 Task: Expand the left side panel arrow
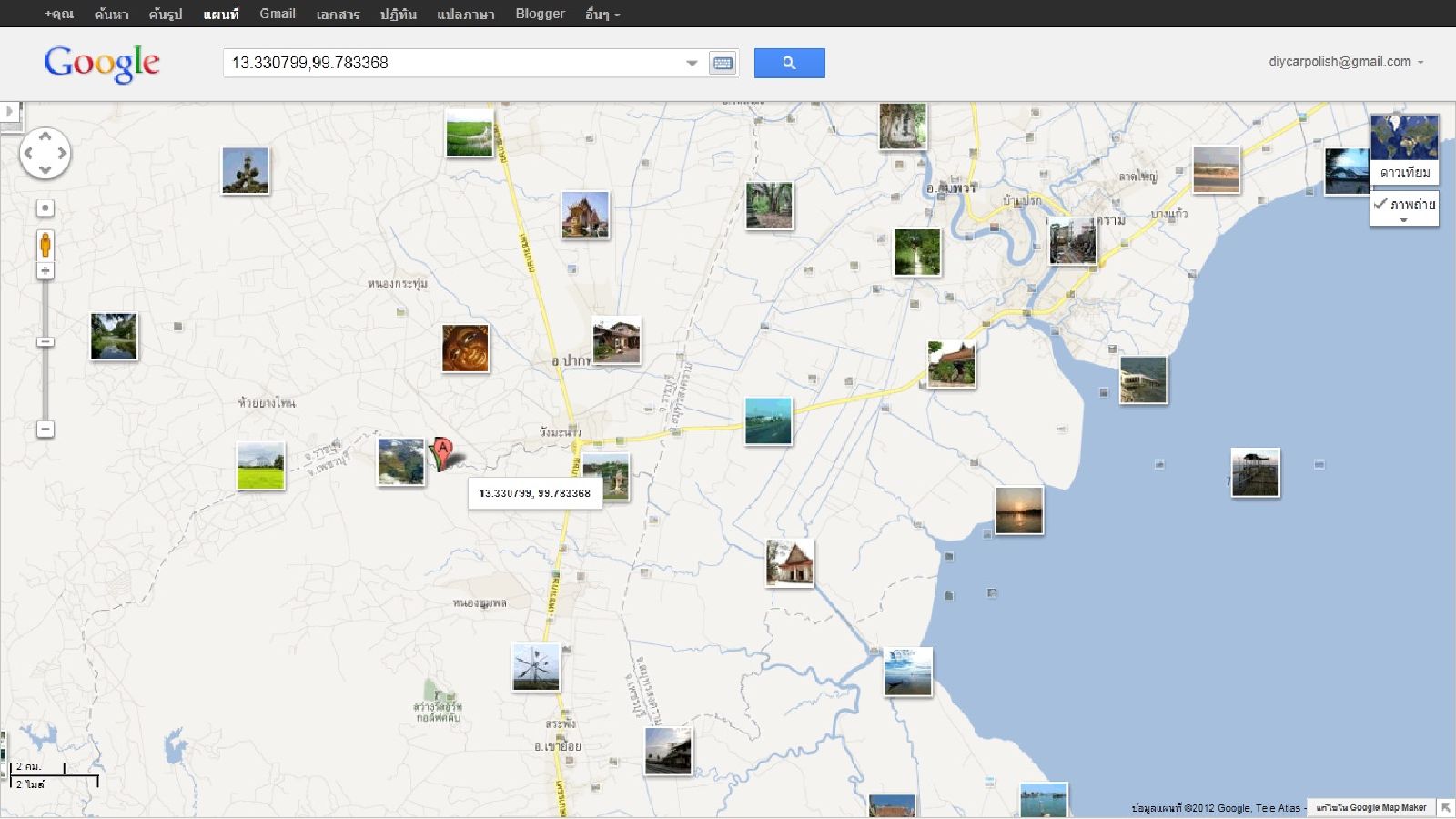pyautogui.click(x=10, y=111)
